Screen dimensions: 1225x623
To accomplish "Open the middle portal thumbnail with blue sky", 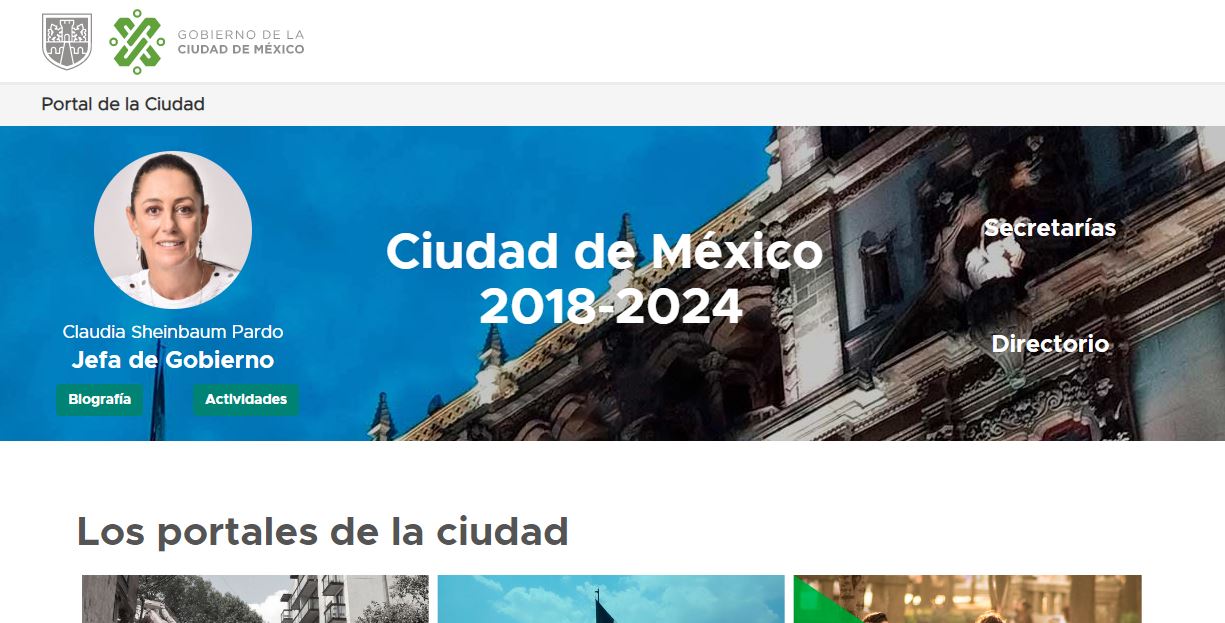I will [x=611, y=599].
